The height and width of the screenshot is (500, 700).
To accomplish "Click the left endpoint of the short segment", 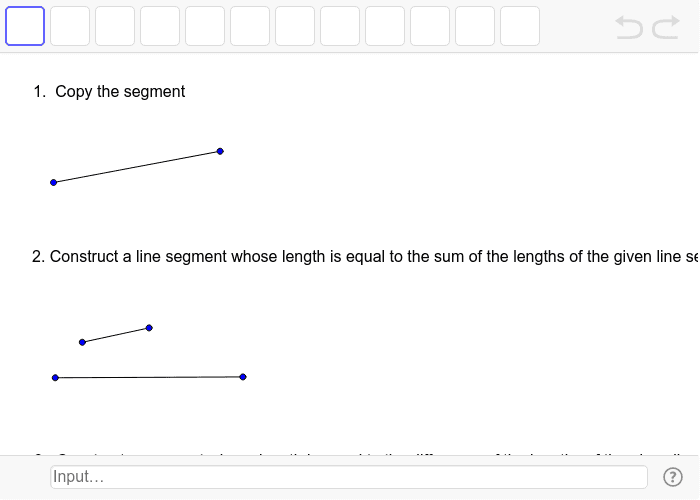I will (x=82, y=342).
